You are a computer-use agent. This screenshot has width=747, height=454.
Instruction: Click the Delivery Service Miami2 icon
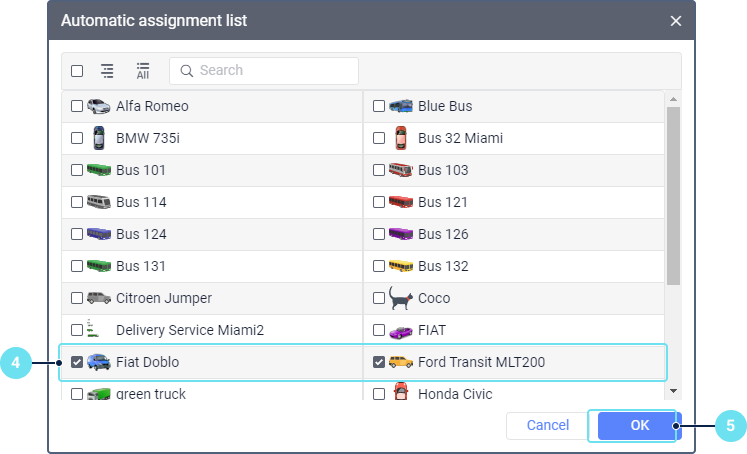point(95,329)
